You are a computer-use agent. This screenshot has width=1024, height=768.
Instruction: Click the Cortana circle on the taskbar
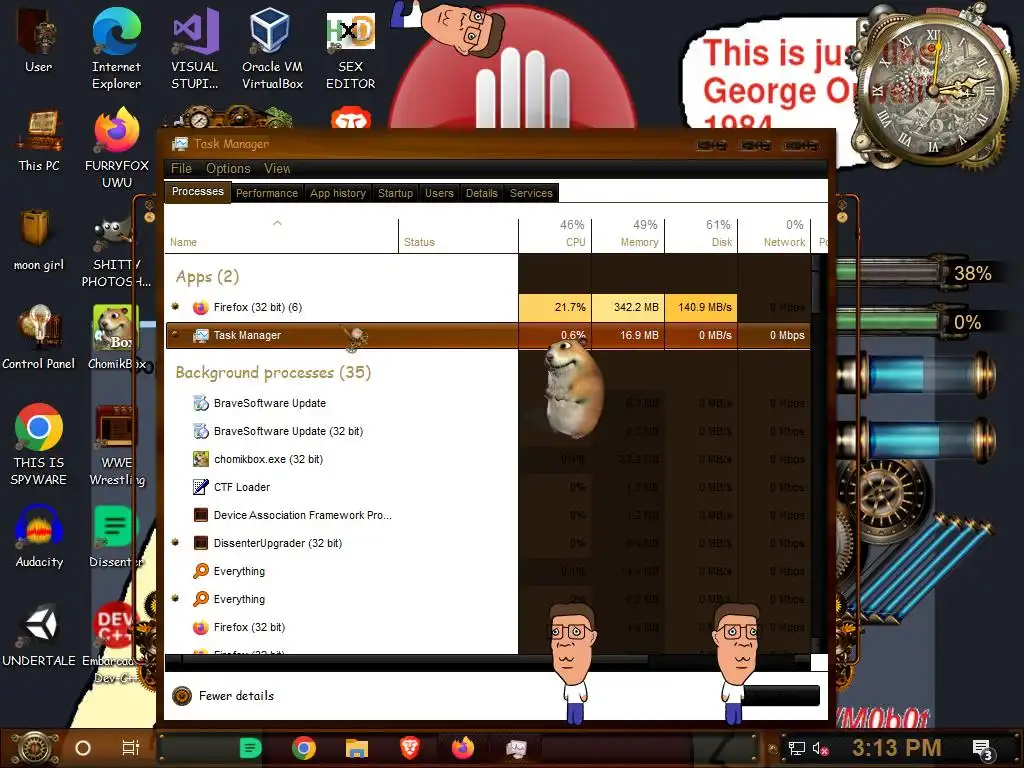83,748
